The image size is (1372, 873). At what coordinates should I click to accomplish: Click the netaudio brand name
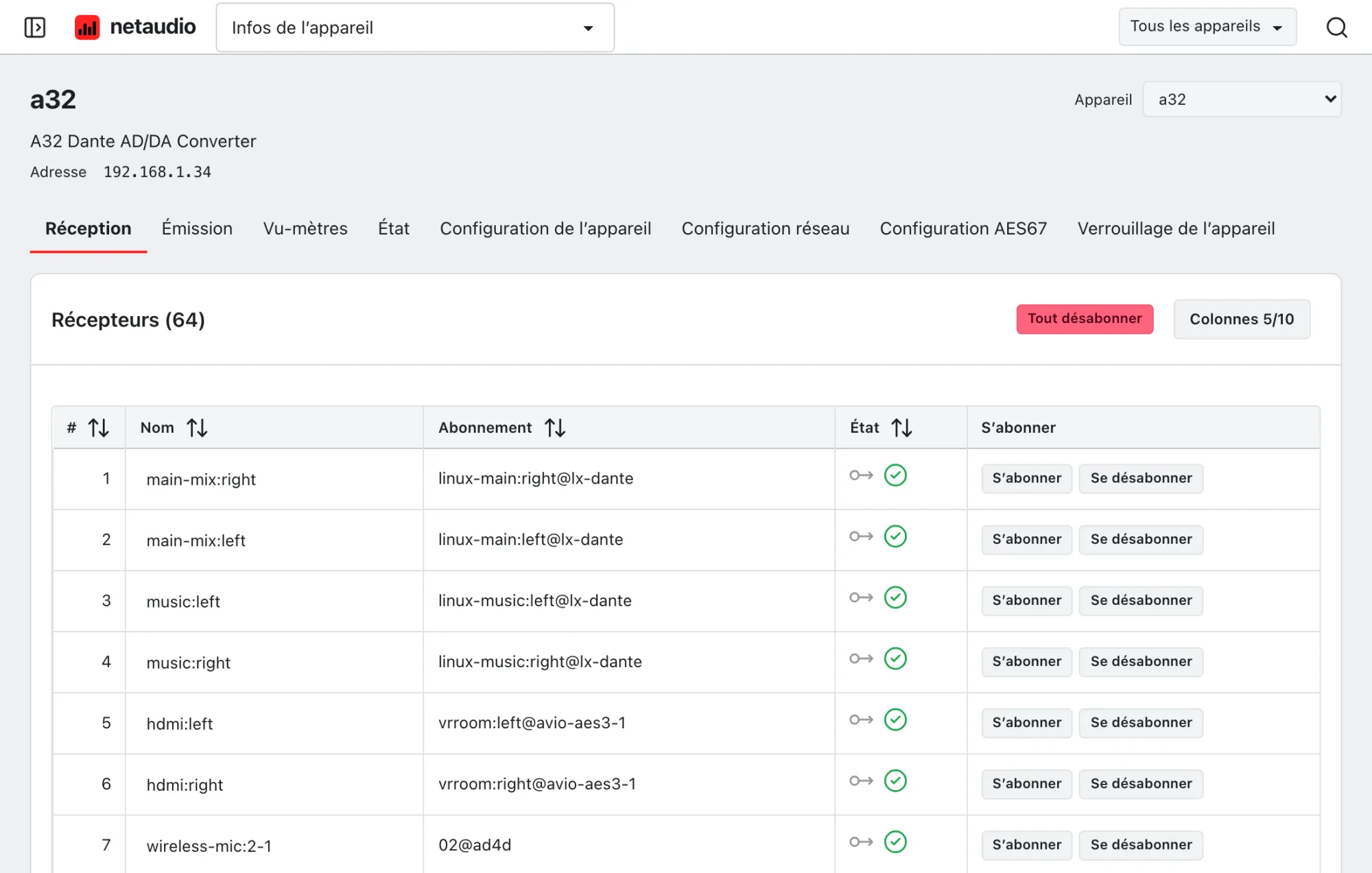point(153,27)
